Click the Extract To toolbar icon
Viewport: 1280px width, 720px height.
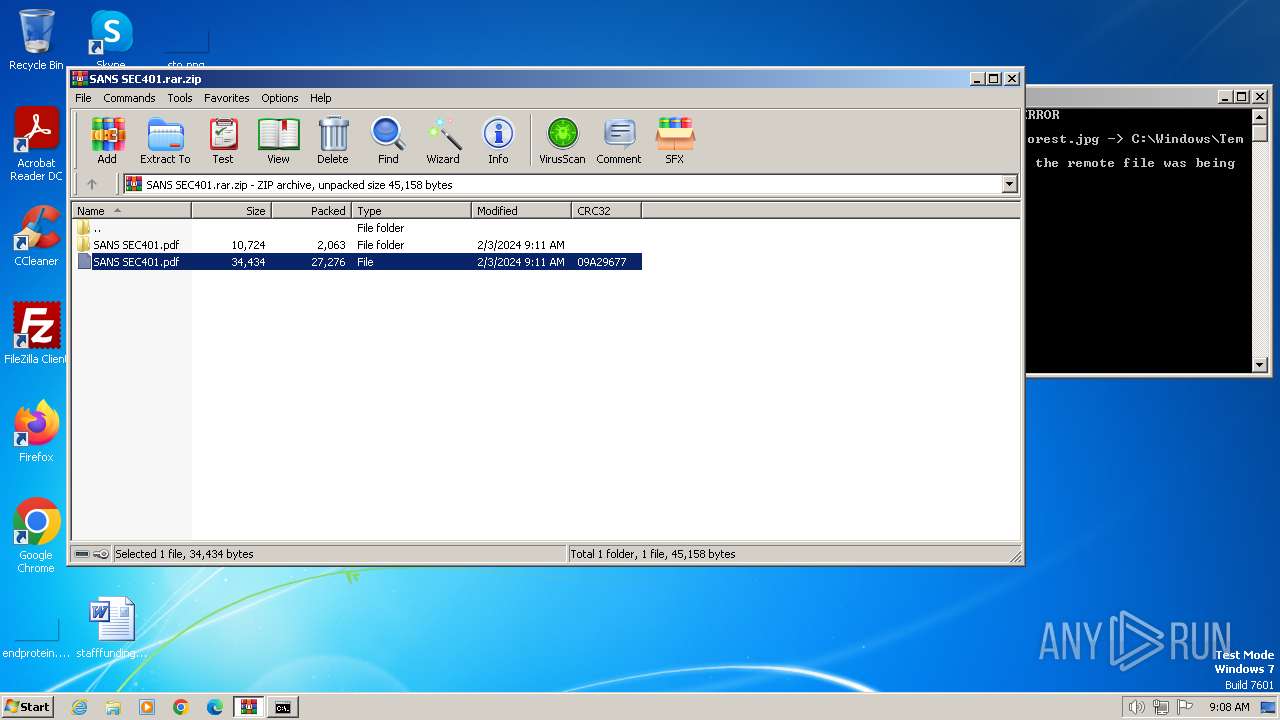click(165, 140)
